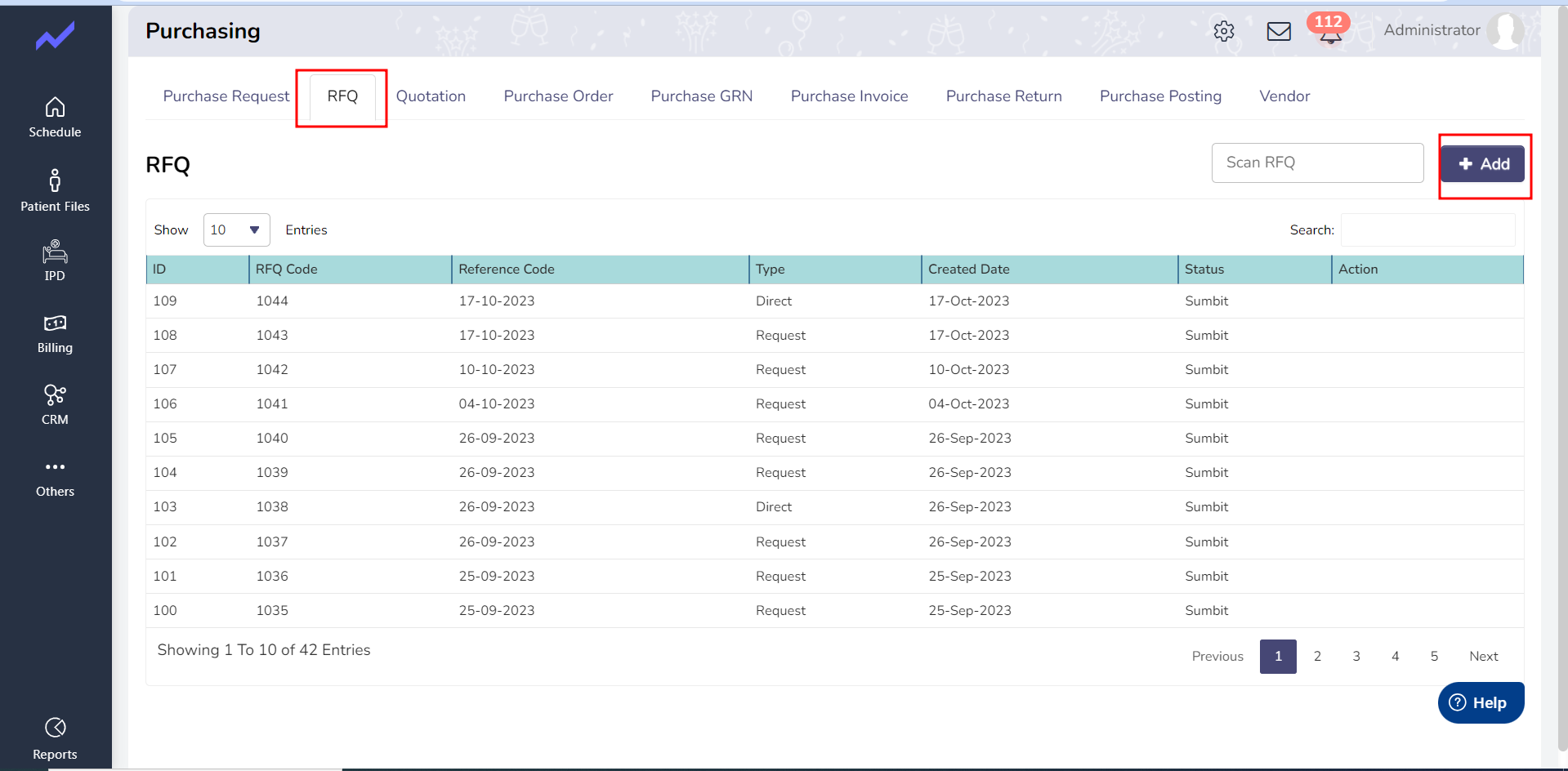Jump to page 4 of entries
The image size is (1568, 771).
(1396, 657)
